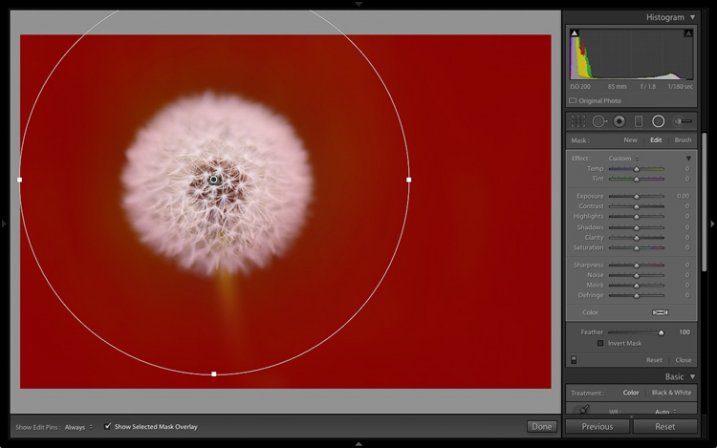
Task: Open the Effect Custom preset dropdown
Action: coord(624,158)
